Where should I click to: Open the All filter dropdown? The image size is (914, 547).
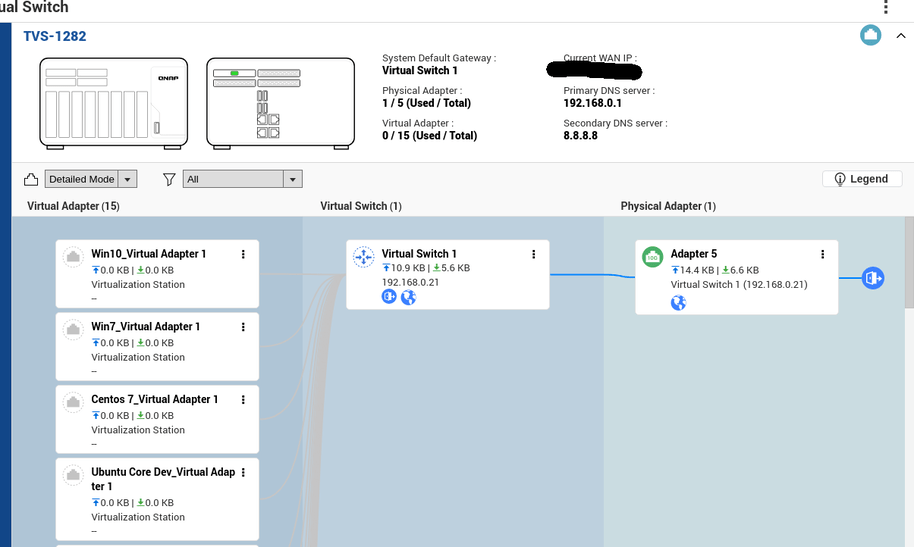(242, 179)
